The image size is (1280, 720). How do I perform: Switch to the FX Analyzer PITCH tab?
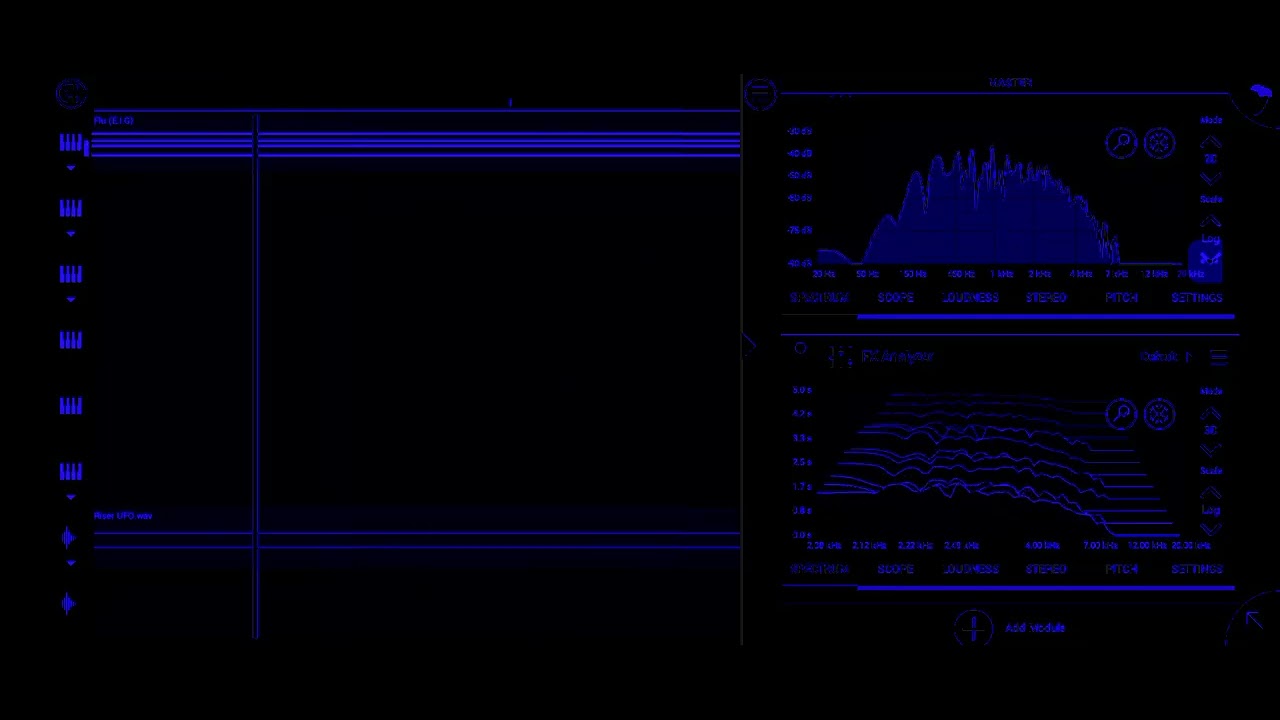pos(1121,569)
